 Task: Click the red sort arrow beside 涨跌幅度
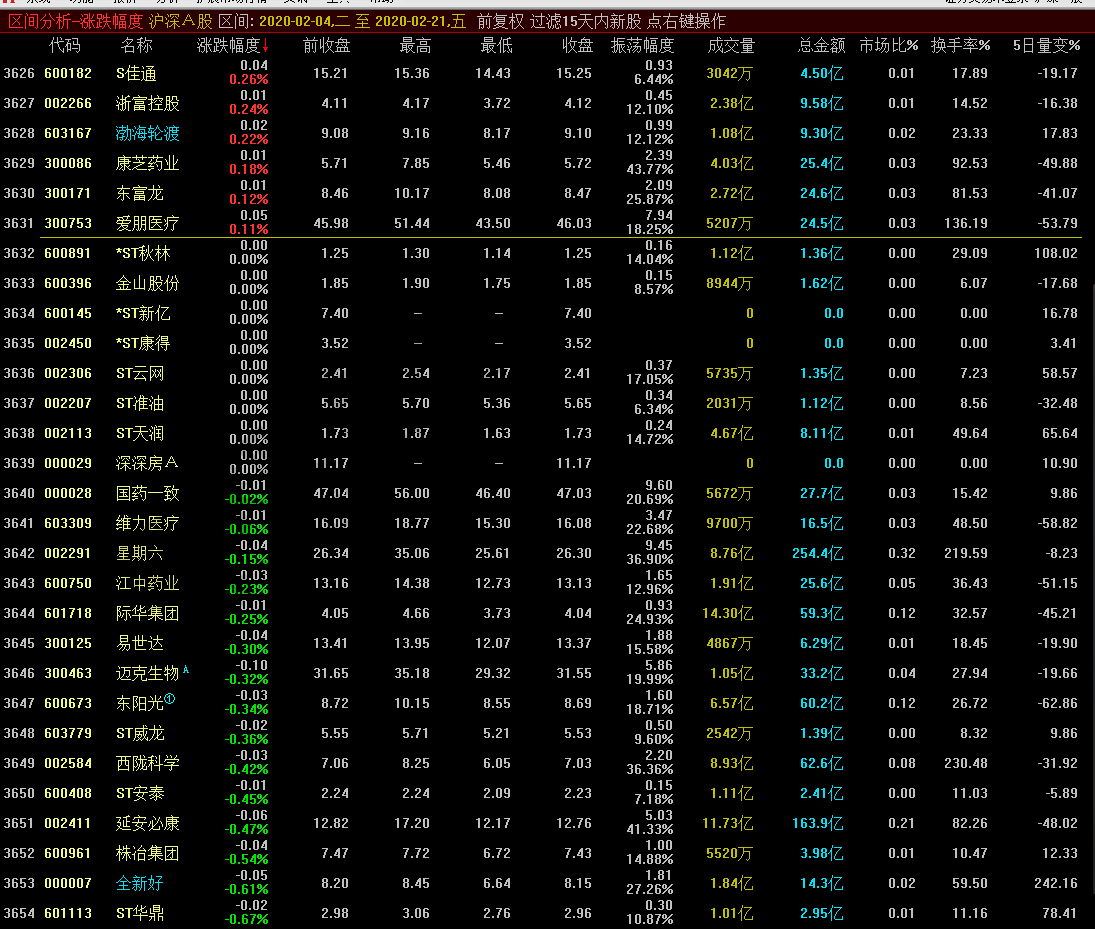point(266,46)
